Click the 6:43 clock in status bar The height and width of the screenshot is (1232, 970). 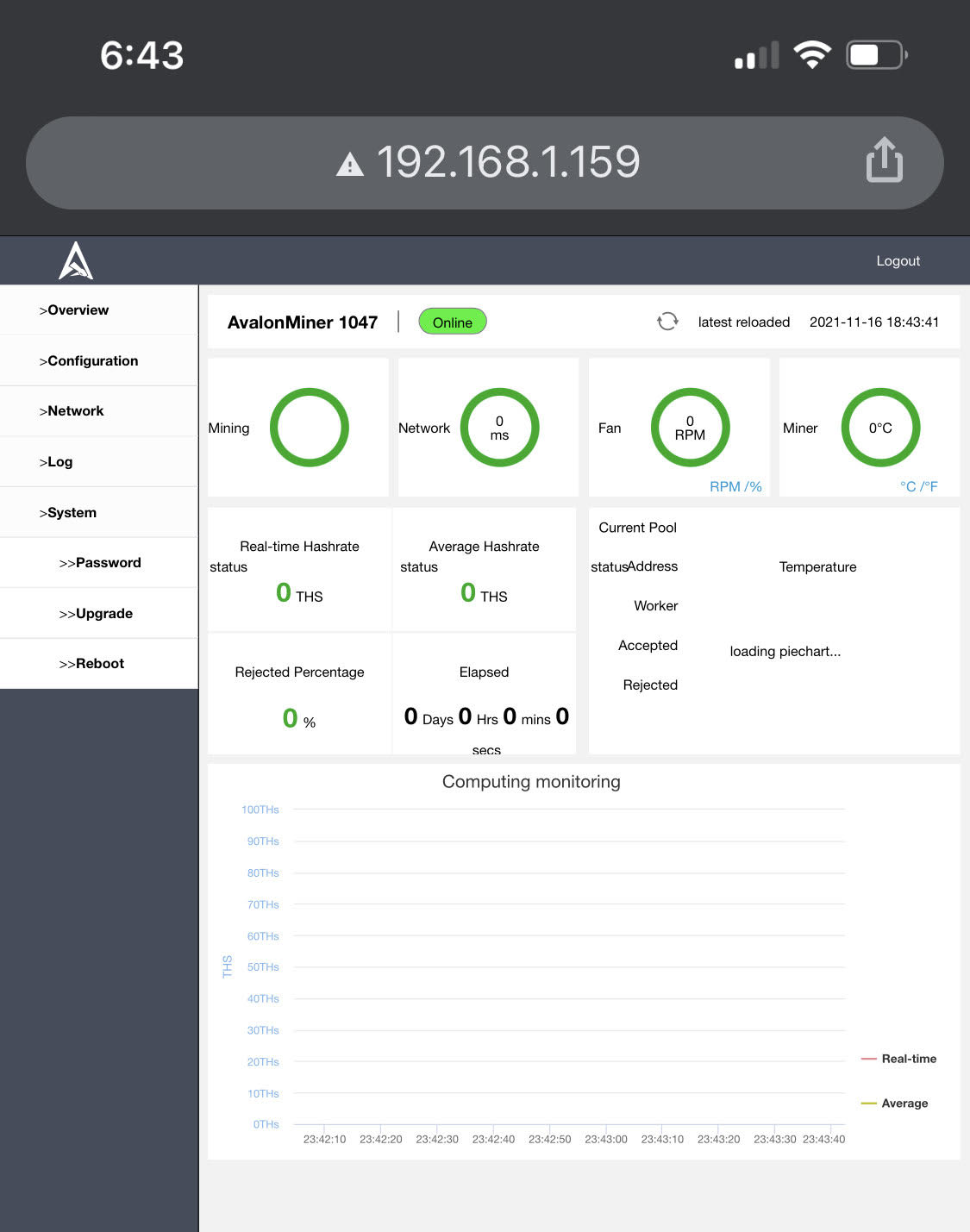142,56
